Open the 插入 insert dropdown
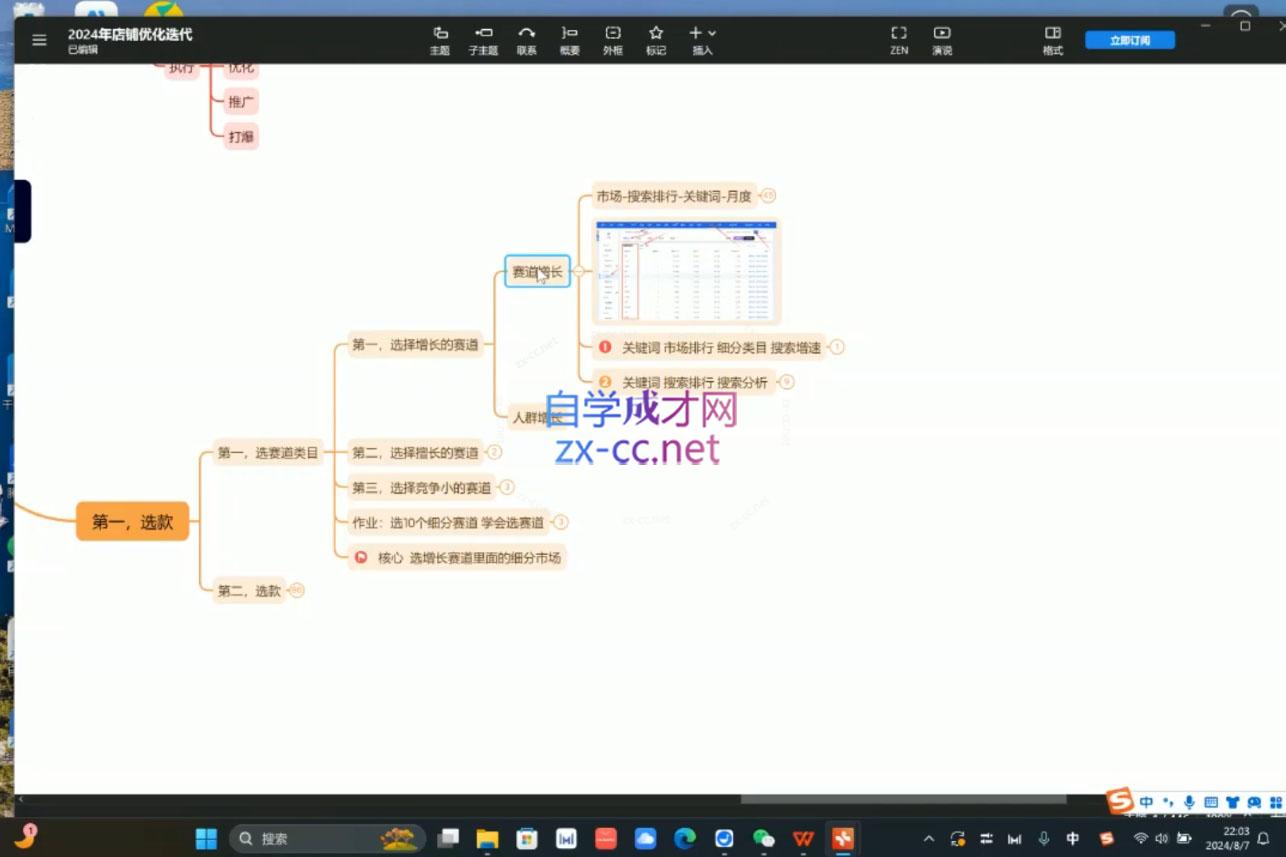The image size is (1286, 857). click(x=702, y=40)
